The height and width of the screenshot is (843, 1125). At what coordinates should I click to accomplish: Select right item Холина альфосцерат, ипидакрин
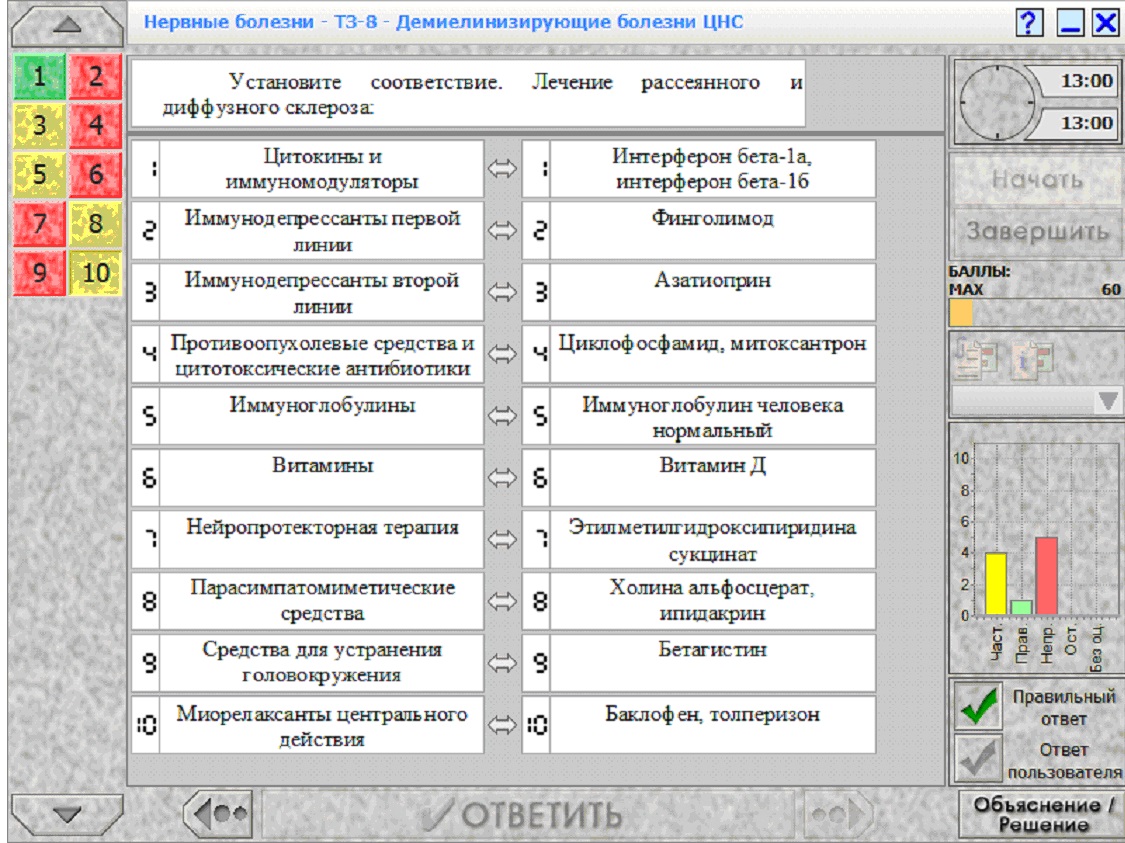pos(712,601)
